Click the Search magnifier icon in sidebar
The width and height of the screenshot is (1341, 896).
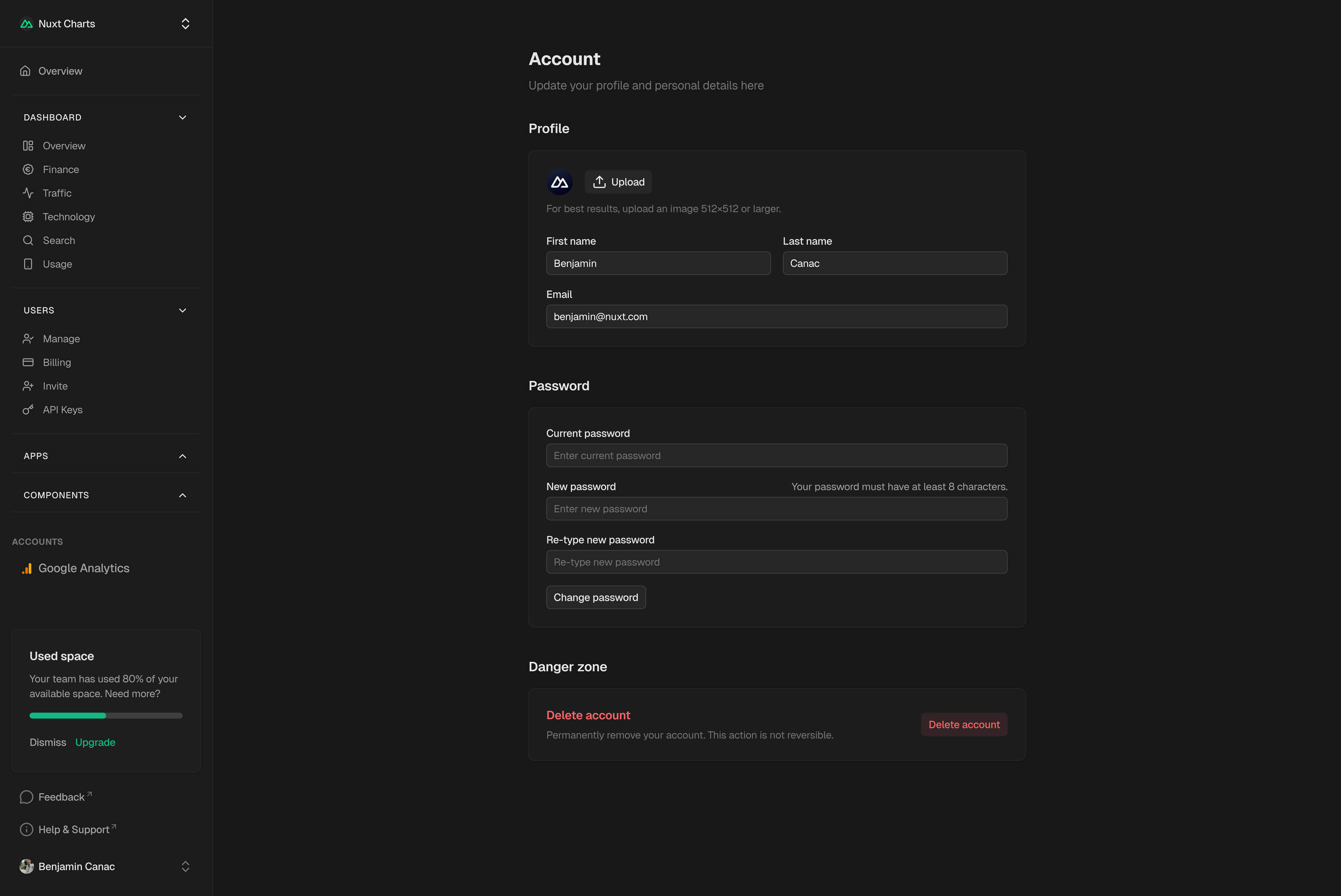tap(28, 241)
